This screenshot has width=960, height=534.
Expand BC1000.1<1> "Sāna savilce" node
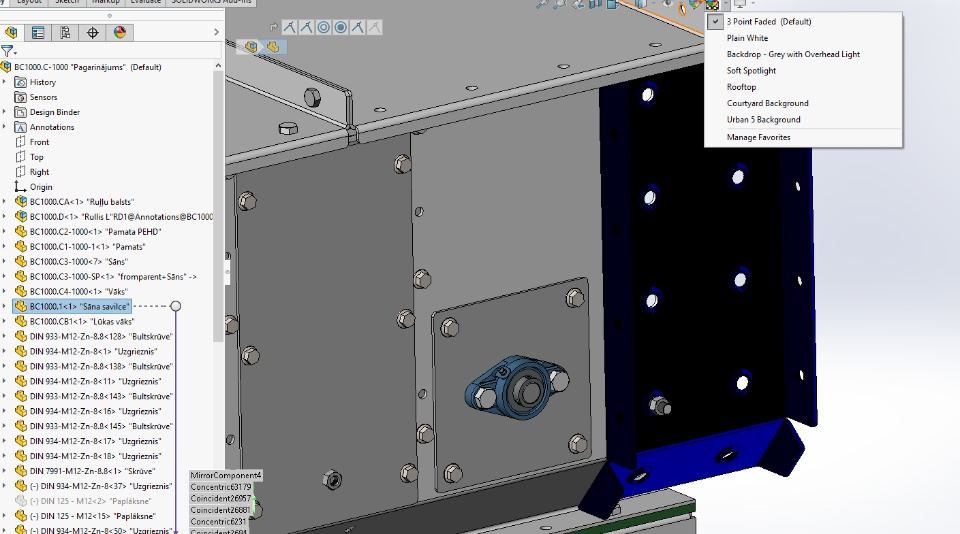coord(4,306)
